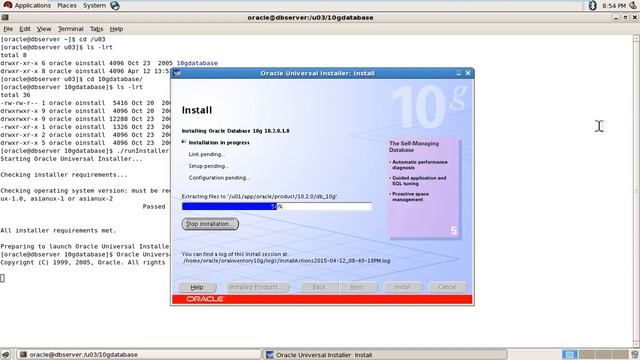Click 'Configuration pending...' status line
This screenshot has height=360, width=640.
tap(219, 178)
